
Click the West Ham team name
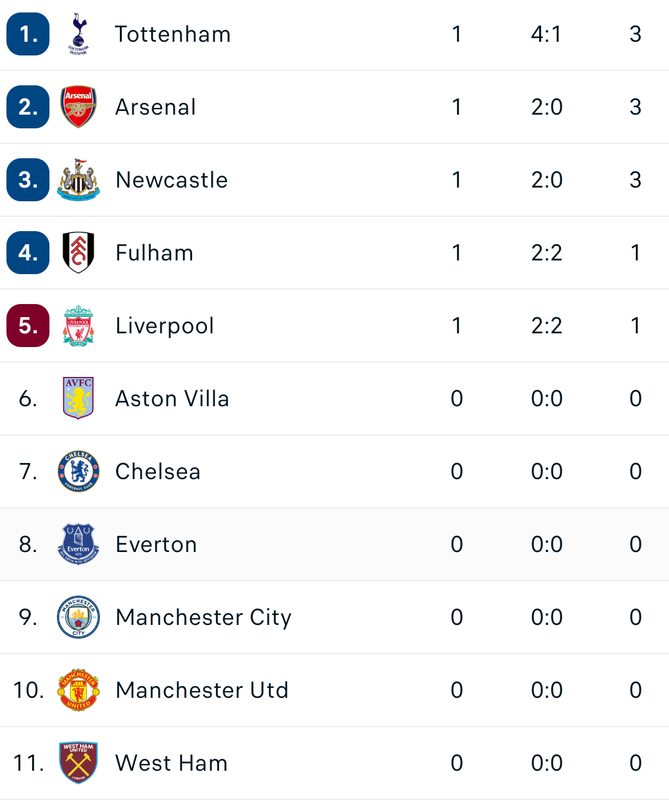coord(171,763)
